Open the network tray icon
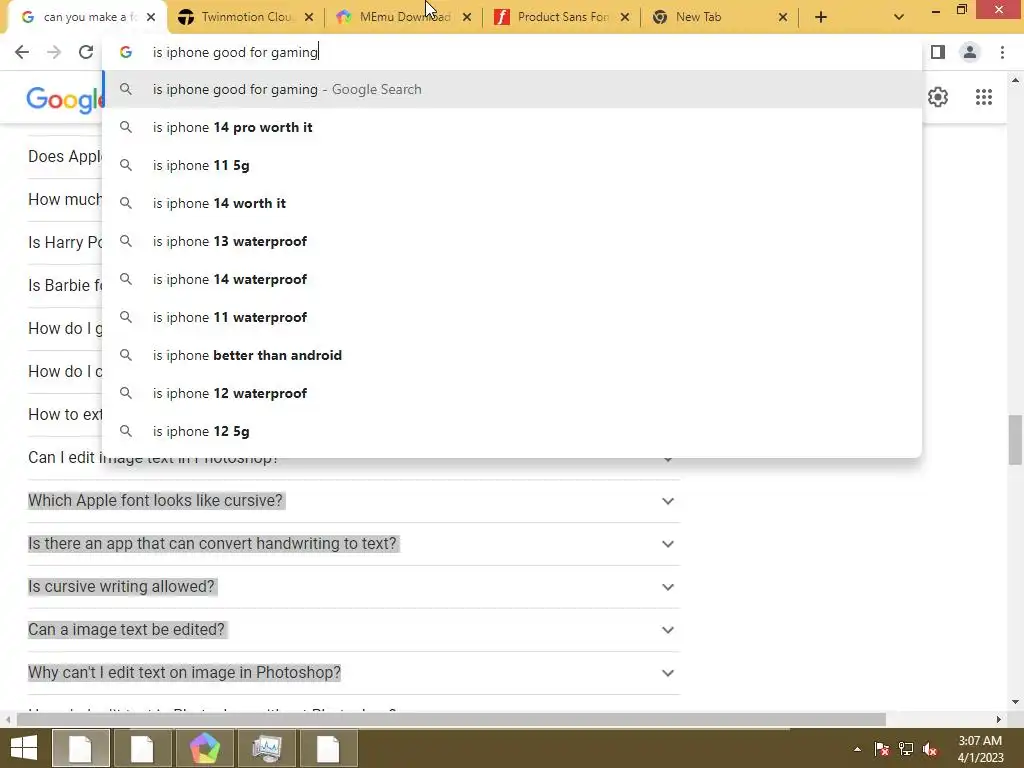 coord(906,749)
